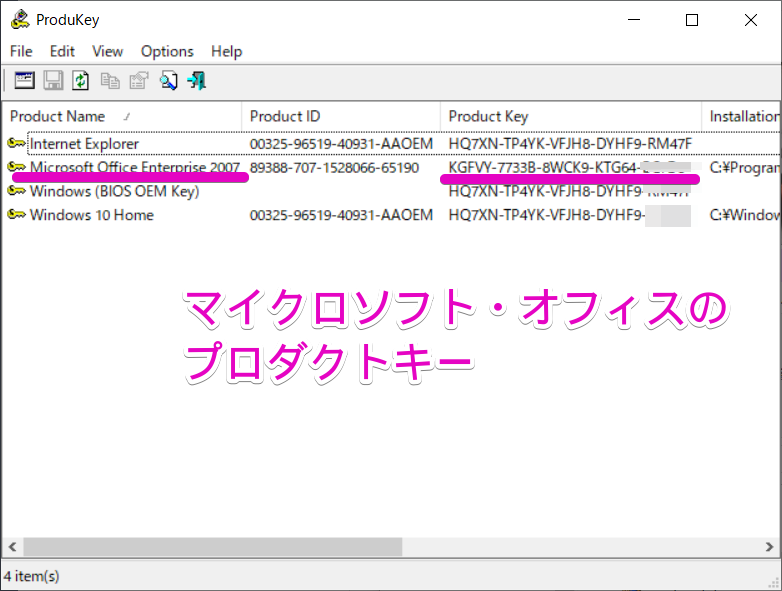Click Product ID 89388-707-1528066-65190
Screen dimensions: 782x591
click(x=334, y=168)
